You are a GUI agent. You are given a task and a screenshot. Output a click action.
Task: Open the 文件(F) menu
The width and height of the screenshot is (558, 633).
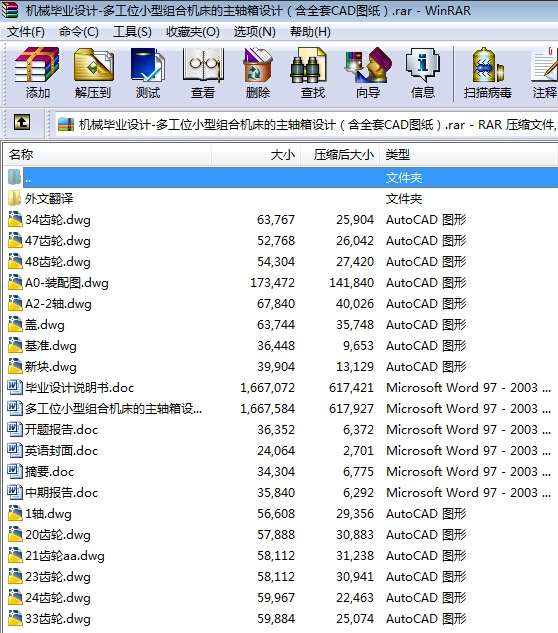(x=26, y=31)
